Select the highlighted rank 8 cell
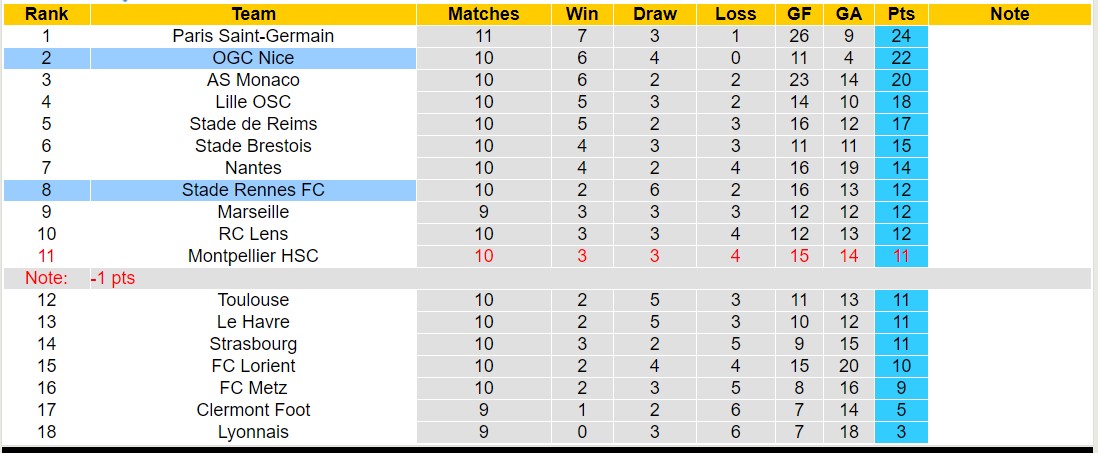Viewport: 1098px width, 453px height. [46, 190]
